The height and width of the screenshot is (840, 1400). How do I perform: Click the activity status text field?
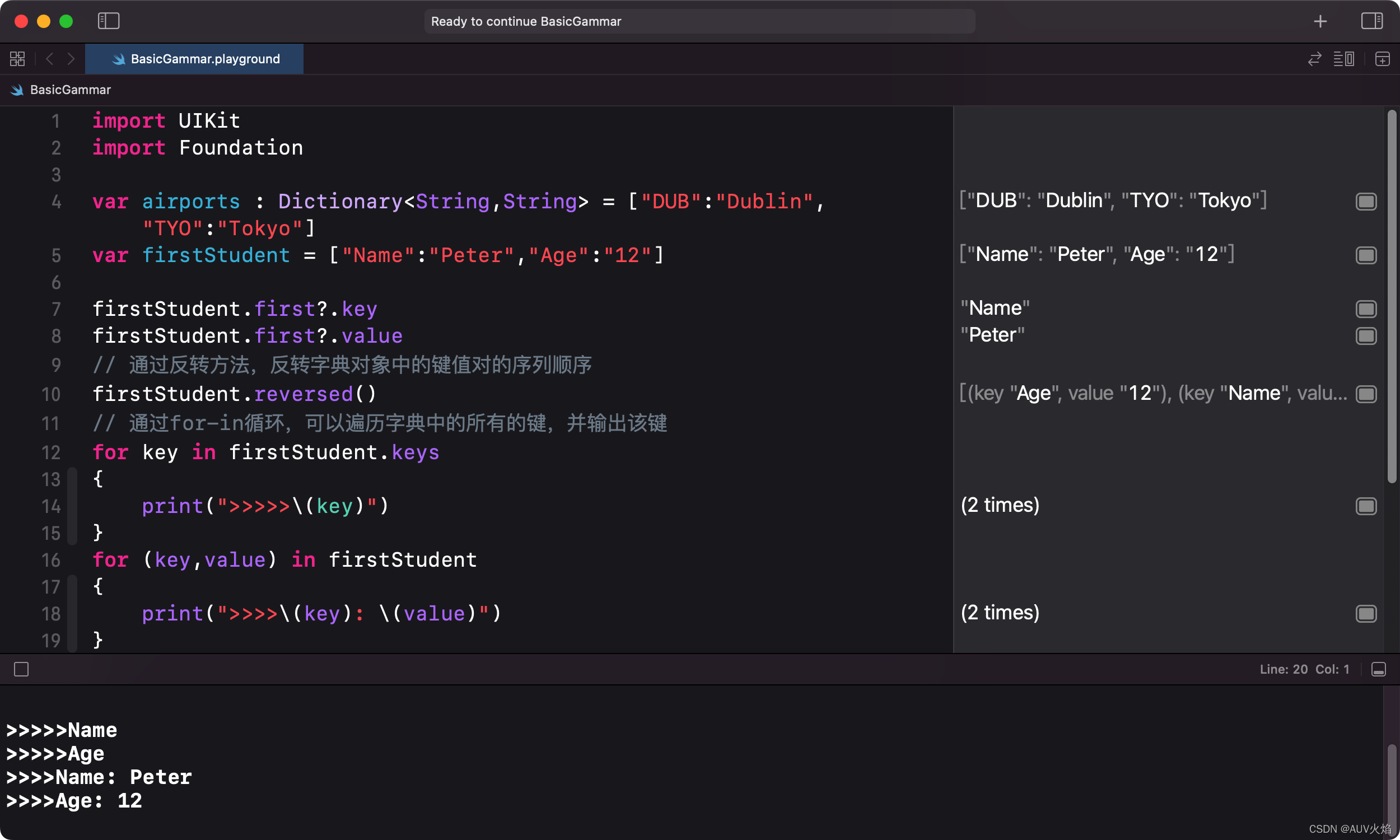[699, 21]
